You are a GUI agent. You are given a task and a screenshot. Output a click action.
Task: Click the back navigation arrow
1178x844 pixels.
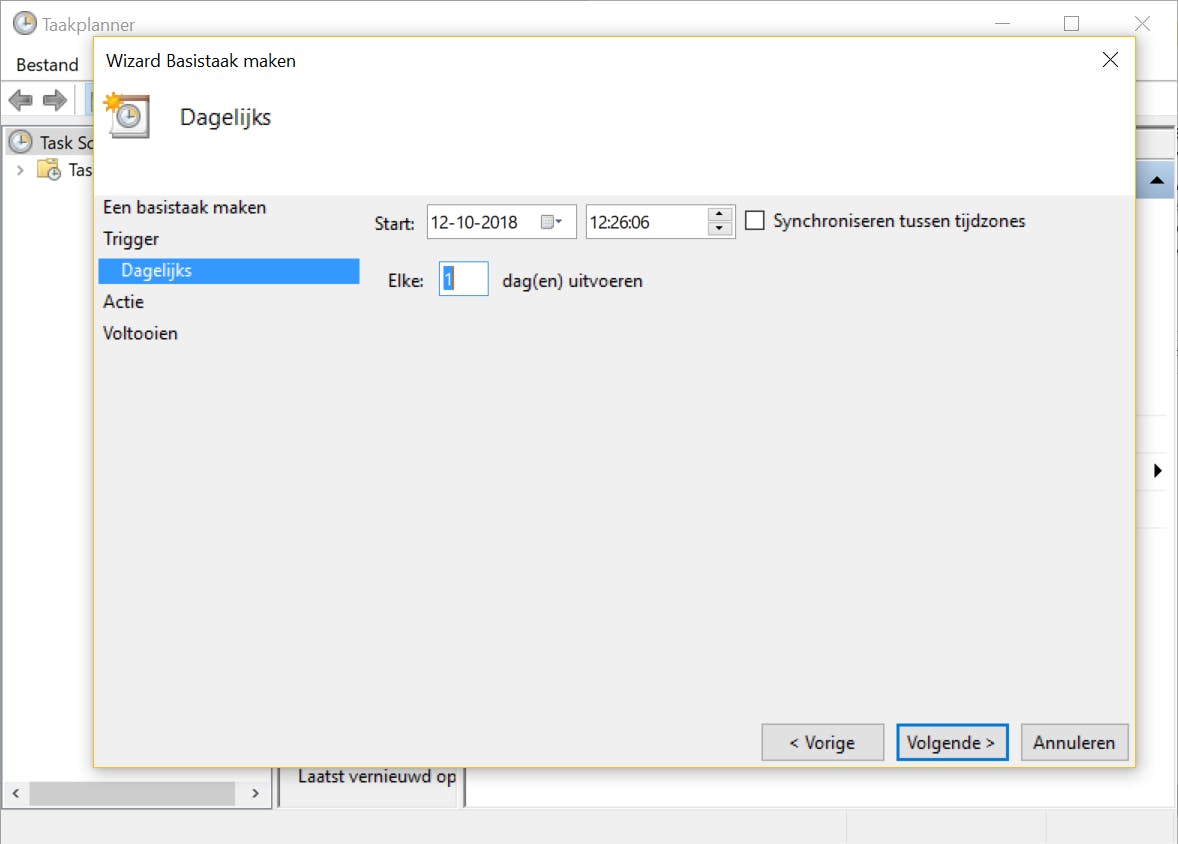20,99
